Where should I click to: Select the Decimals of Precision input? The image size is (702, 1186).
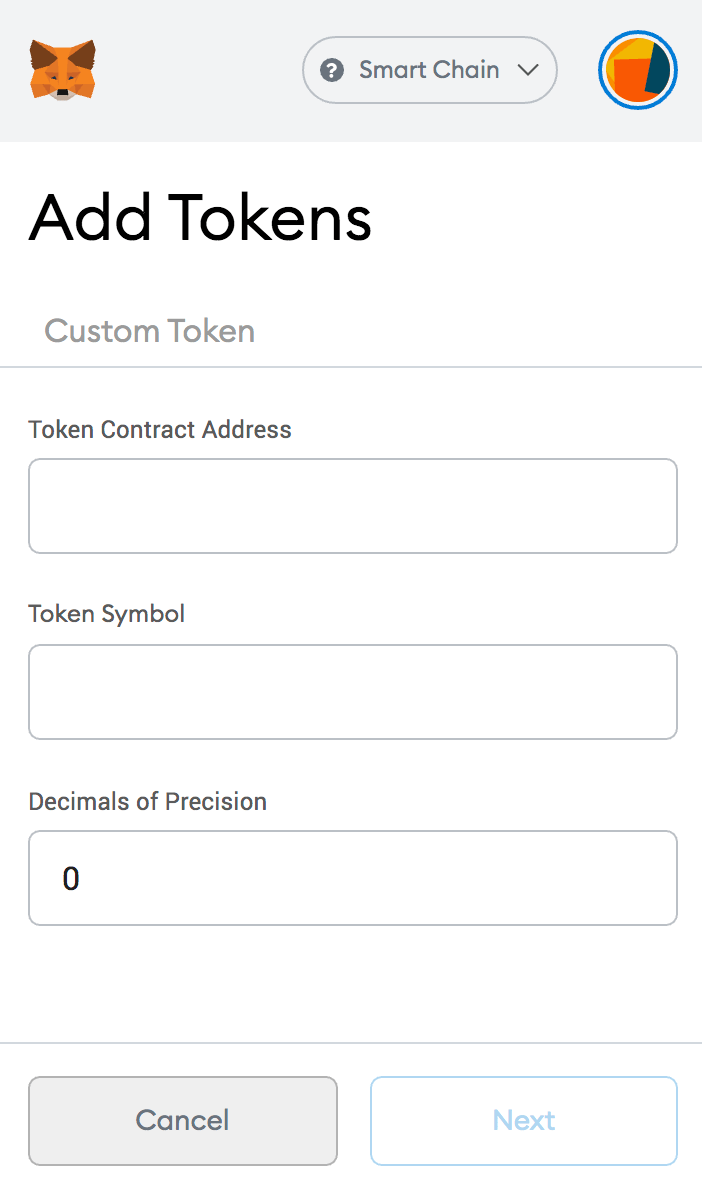(352, 878)
